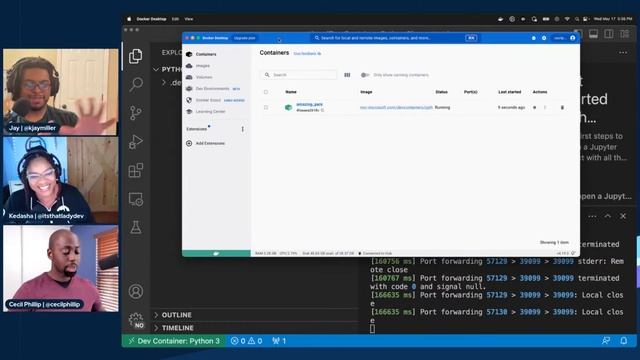Select Docker Scout in Docker sidebar

(x=216, y=100)
